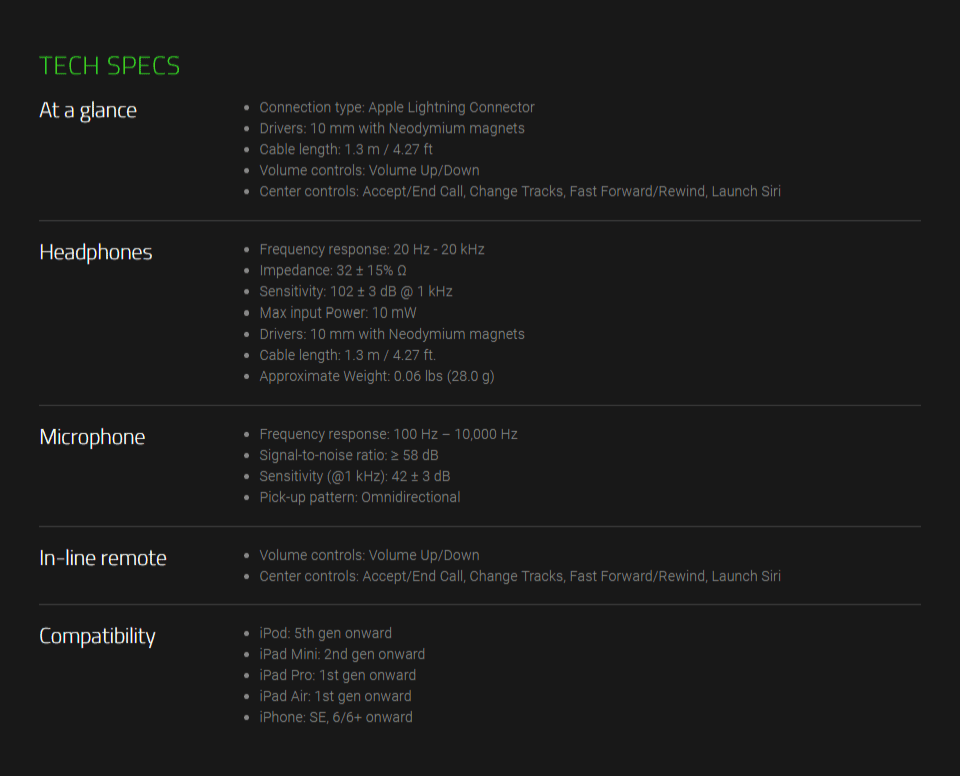This screenshot has height=776, width=960.
Task: Click the iPad Pro: 1st gen onward entry
Action: 338,676
